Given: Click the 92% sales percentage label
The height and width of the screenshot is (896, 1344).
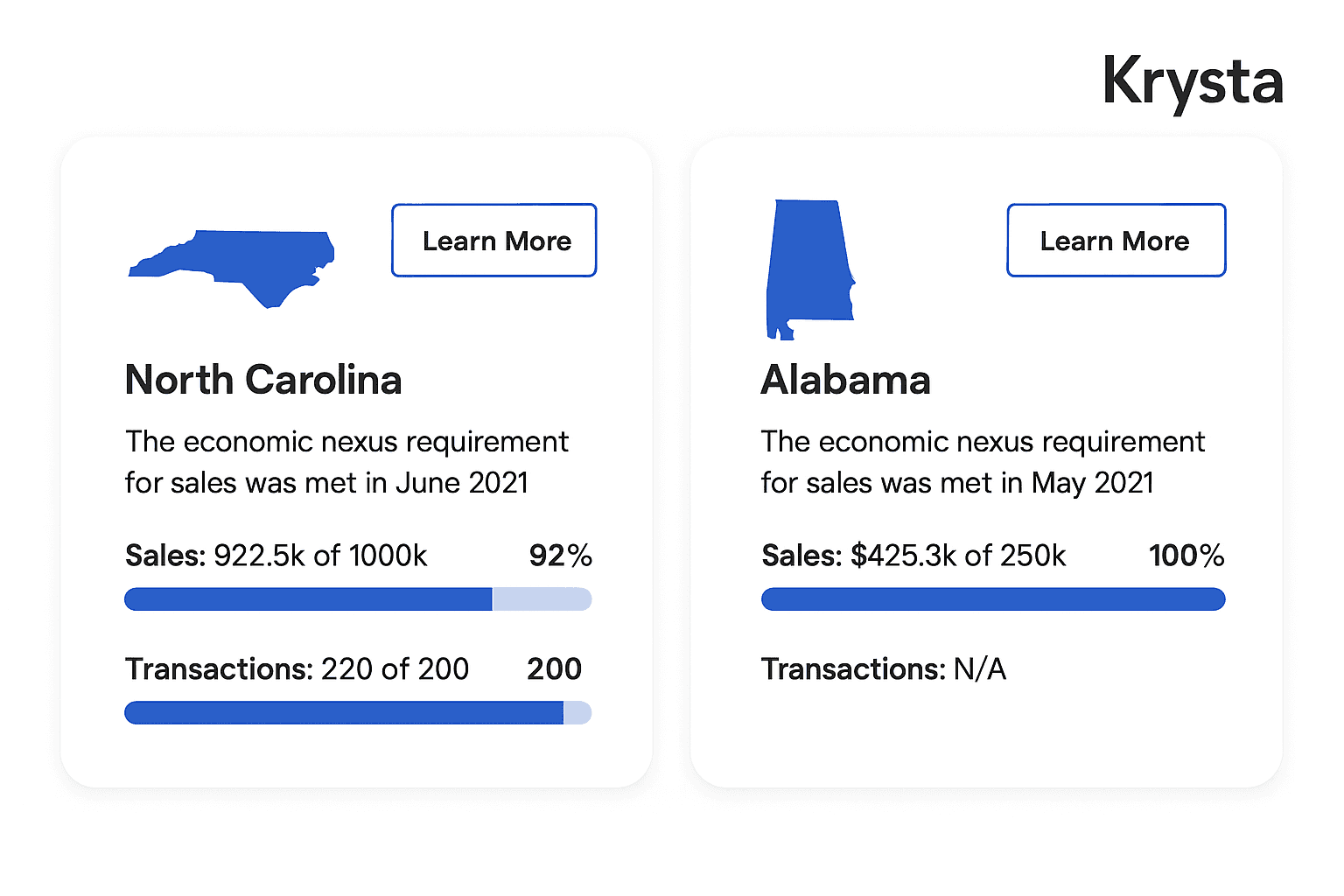Looking at the screenshot, I should coord(561,556).
